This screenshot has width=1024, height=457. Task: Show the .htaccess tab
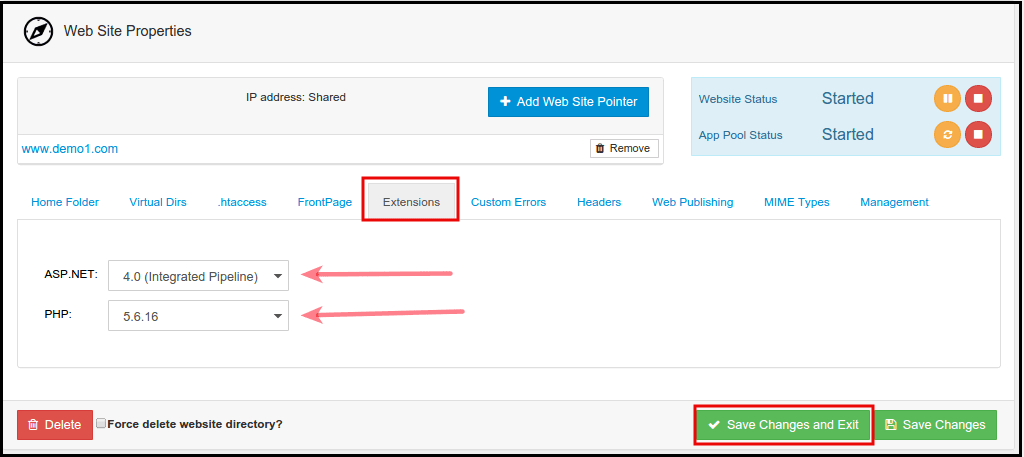[242, 202]
